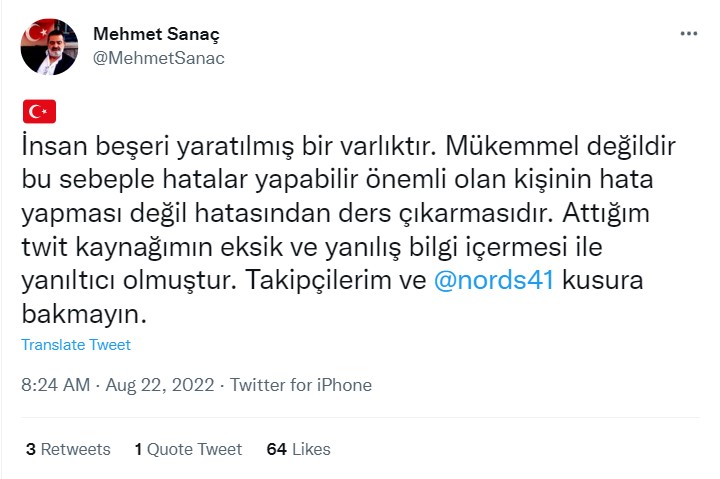Open the Mehmet Sanaç display name link
The width and height of the screenshot is (720, 479).
point(156,34)
